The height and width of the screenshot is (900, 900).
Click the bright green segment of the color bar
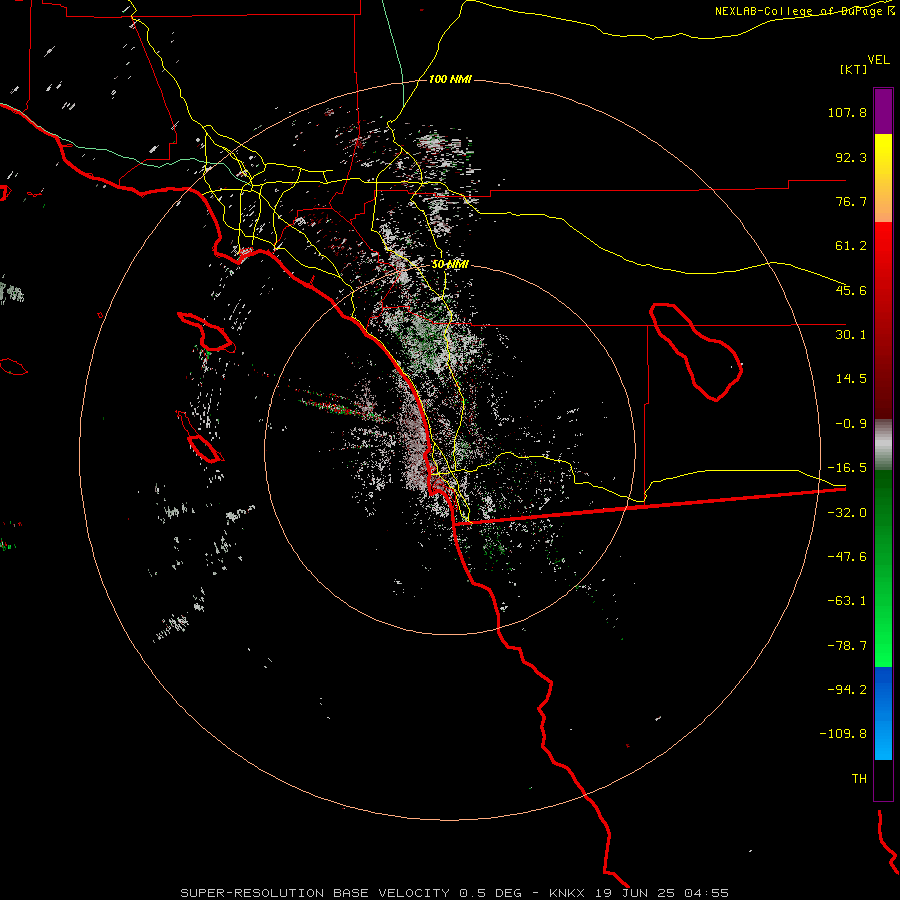click(883, 568)
